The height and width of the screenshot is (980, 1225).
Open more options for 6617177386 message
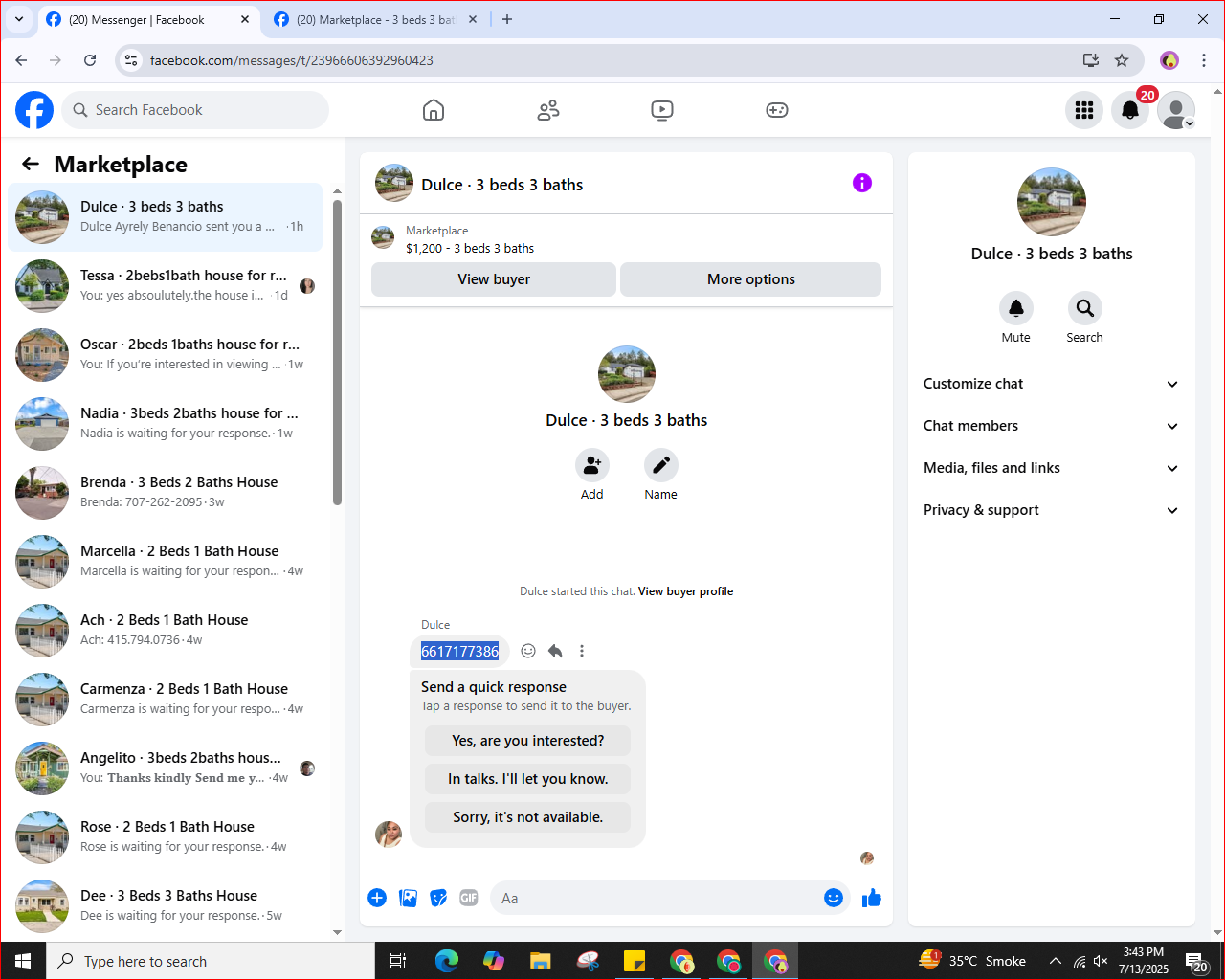tap(582, 651)
